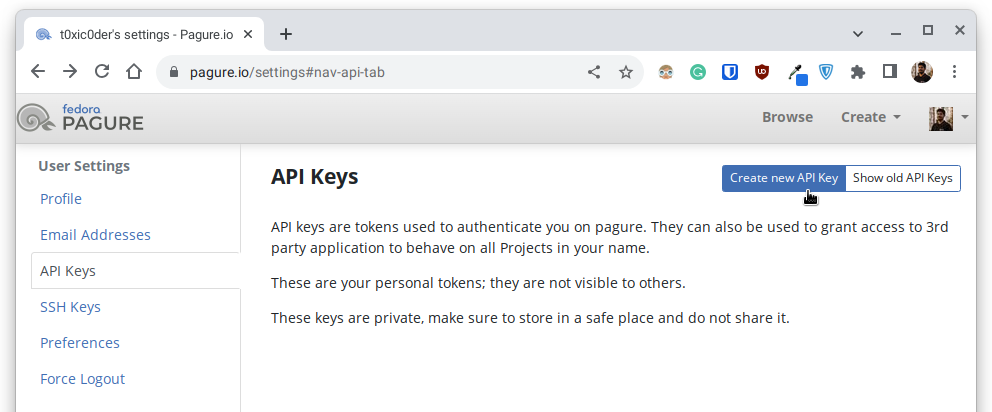This screenshot has width=992, height=412.
Task: Click the Pagure logo
Action: click(x=80, y=118)
